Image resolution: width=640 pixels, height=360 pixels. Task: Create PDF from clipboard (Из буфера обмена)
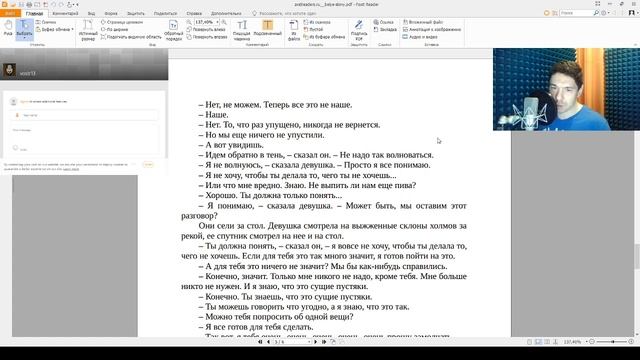click(324, 37)
